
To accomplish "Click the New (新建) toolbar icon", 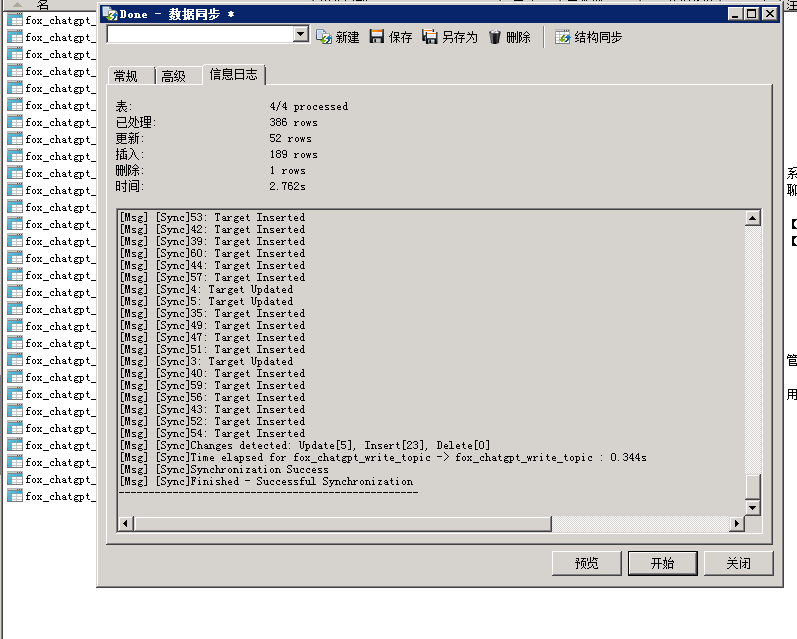I will [x=324, y=37].
